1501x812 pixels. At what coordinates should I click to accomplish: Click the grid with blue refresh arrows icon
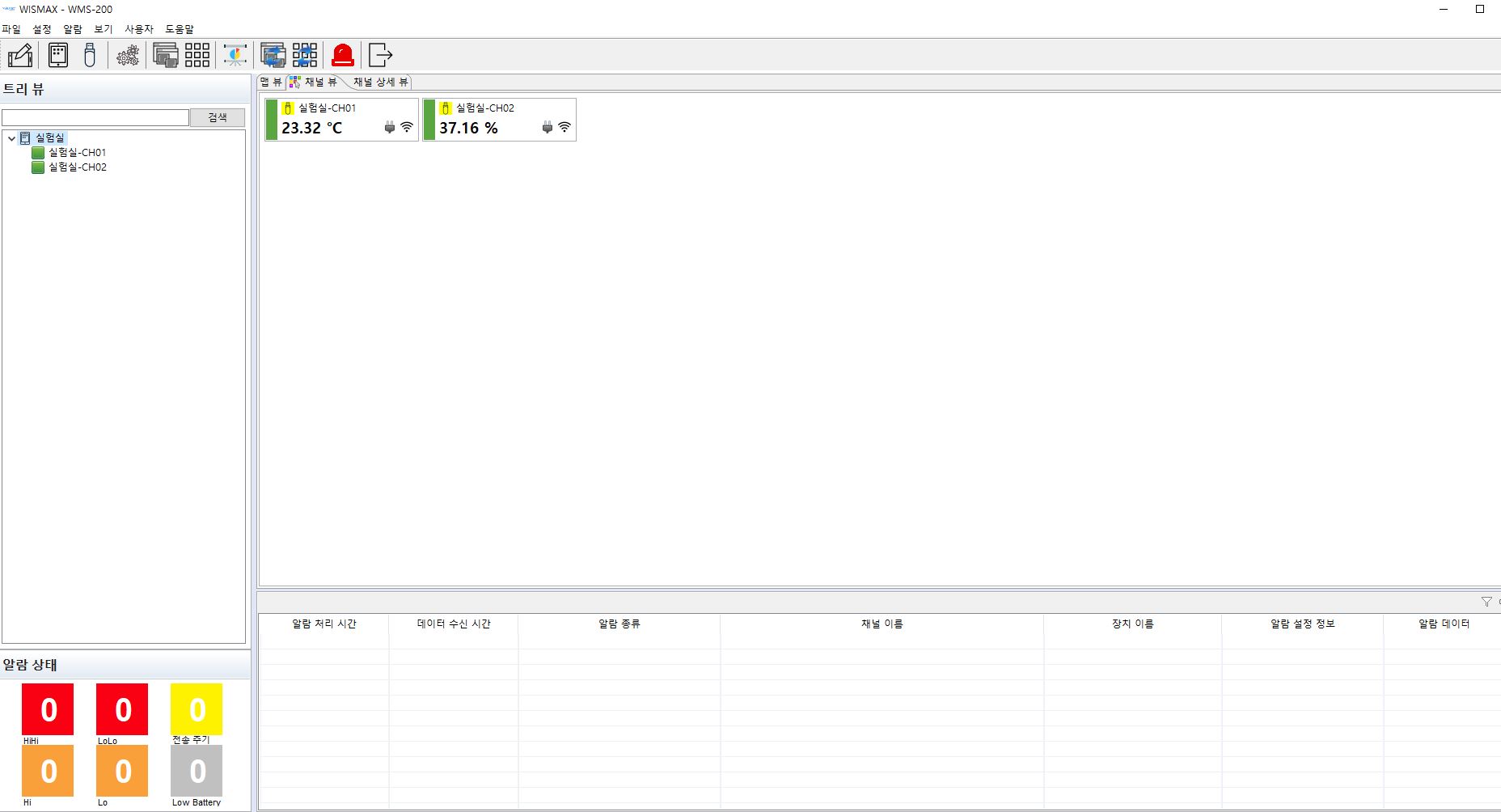click(x=305, y=55)
